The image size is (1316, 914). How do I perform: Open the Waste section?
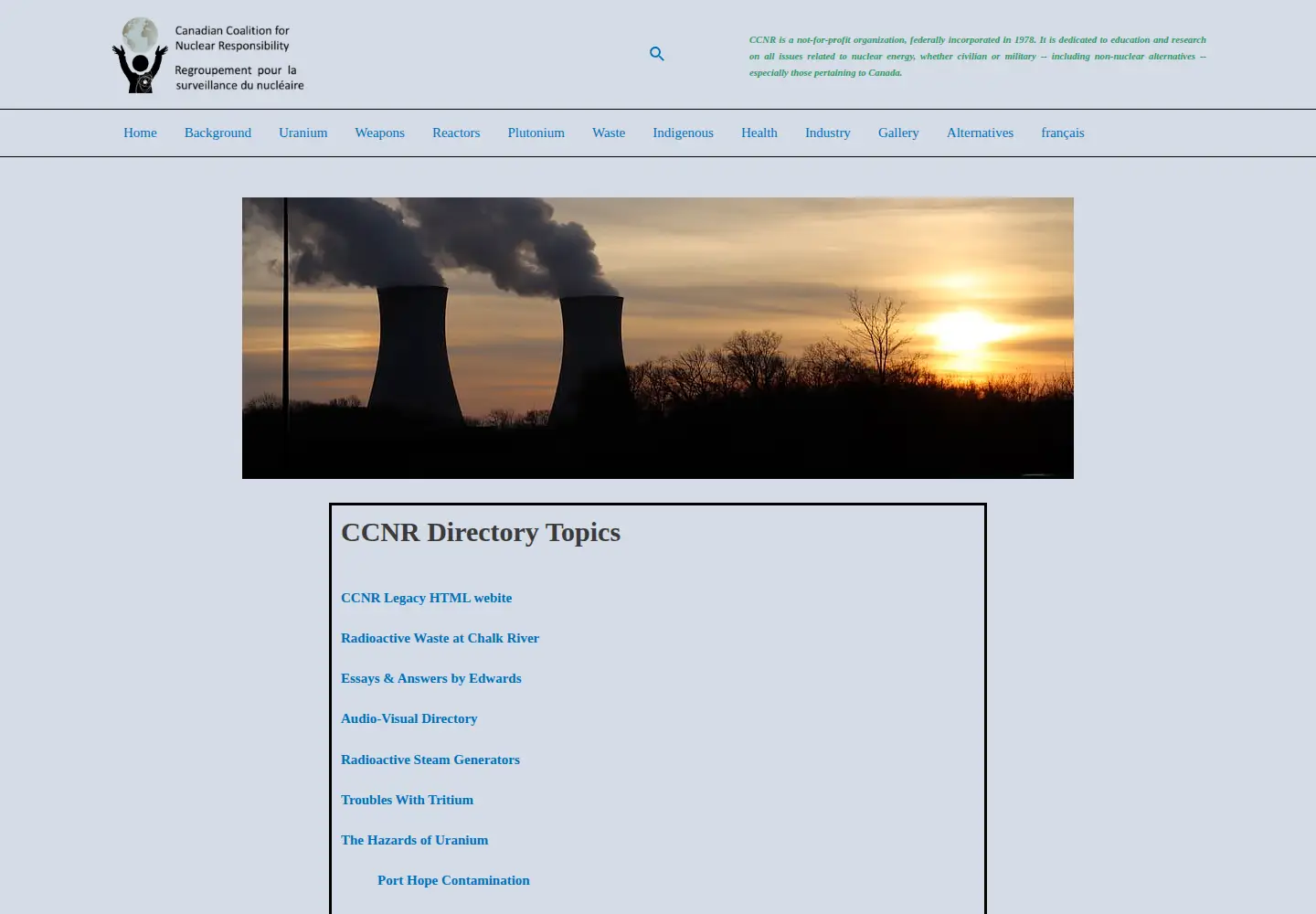coord(609,133)
